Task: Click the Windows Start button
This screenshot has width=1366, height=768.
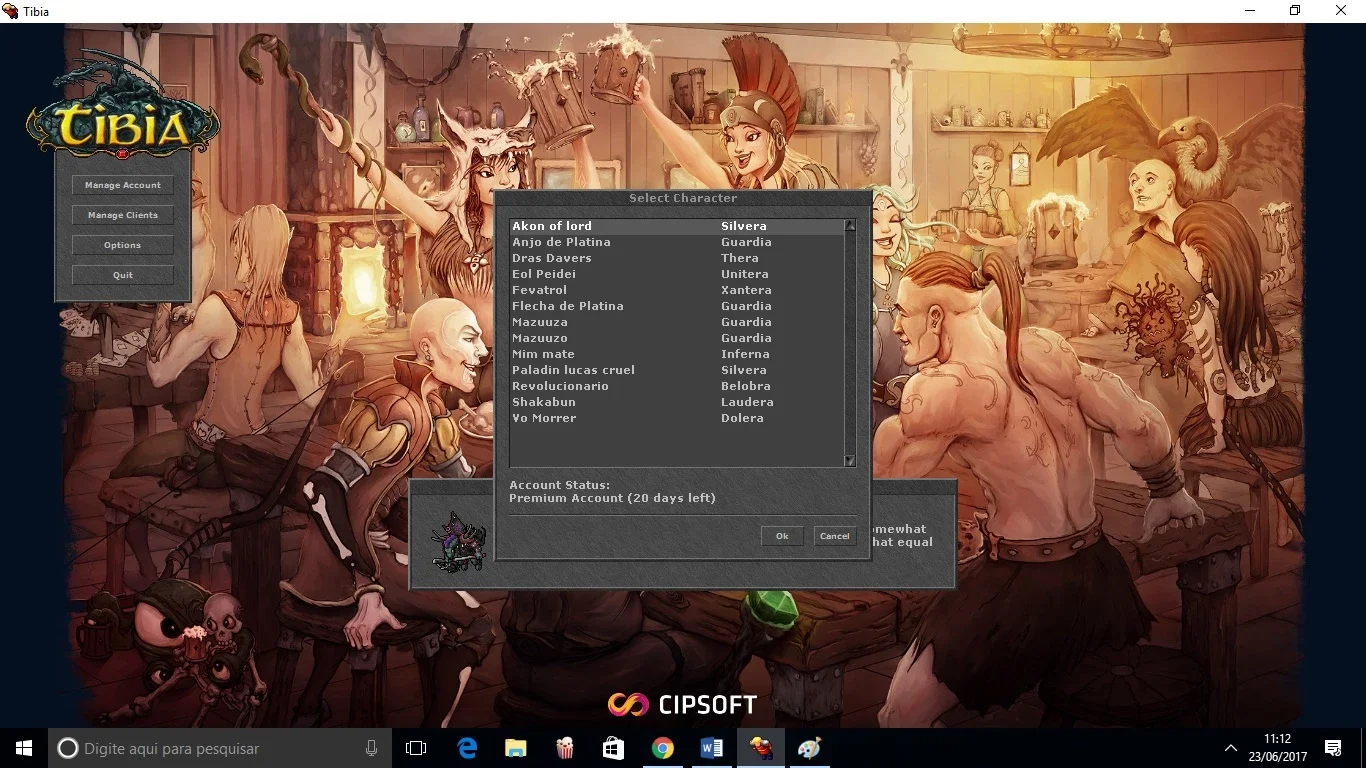Action: click(24, 748)
